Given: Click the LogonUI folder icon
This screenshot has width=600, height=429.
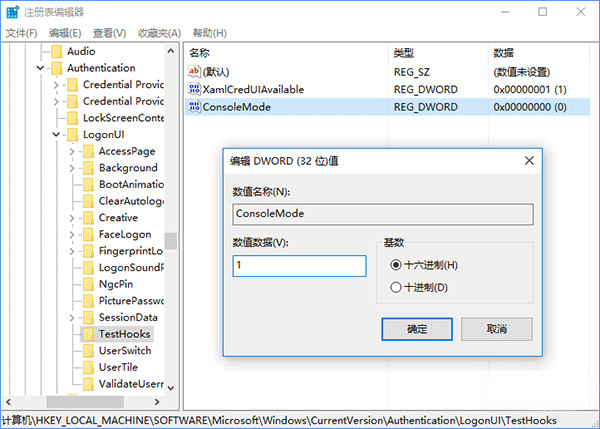Looking at the screenshot, I should (73, 133).
